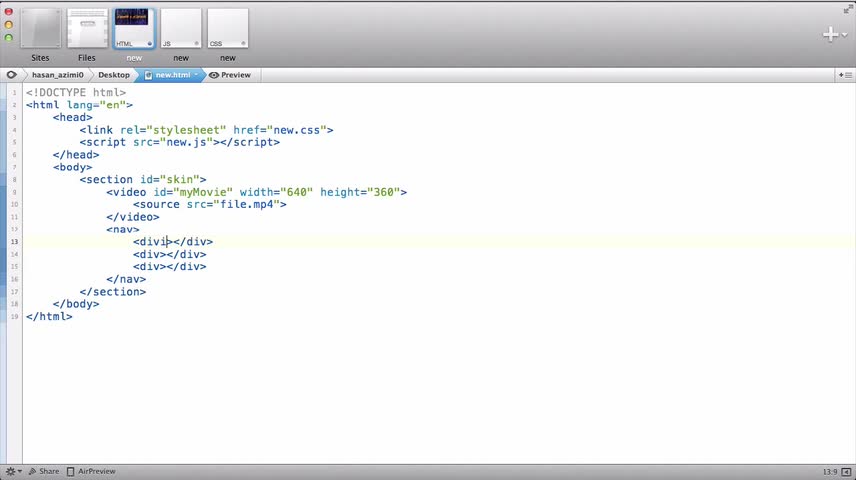The width and height of the screenshot is (856, 480).
Task: Click line number 19 in the gutter
Action: (14, 317)
